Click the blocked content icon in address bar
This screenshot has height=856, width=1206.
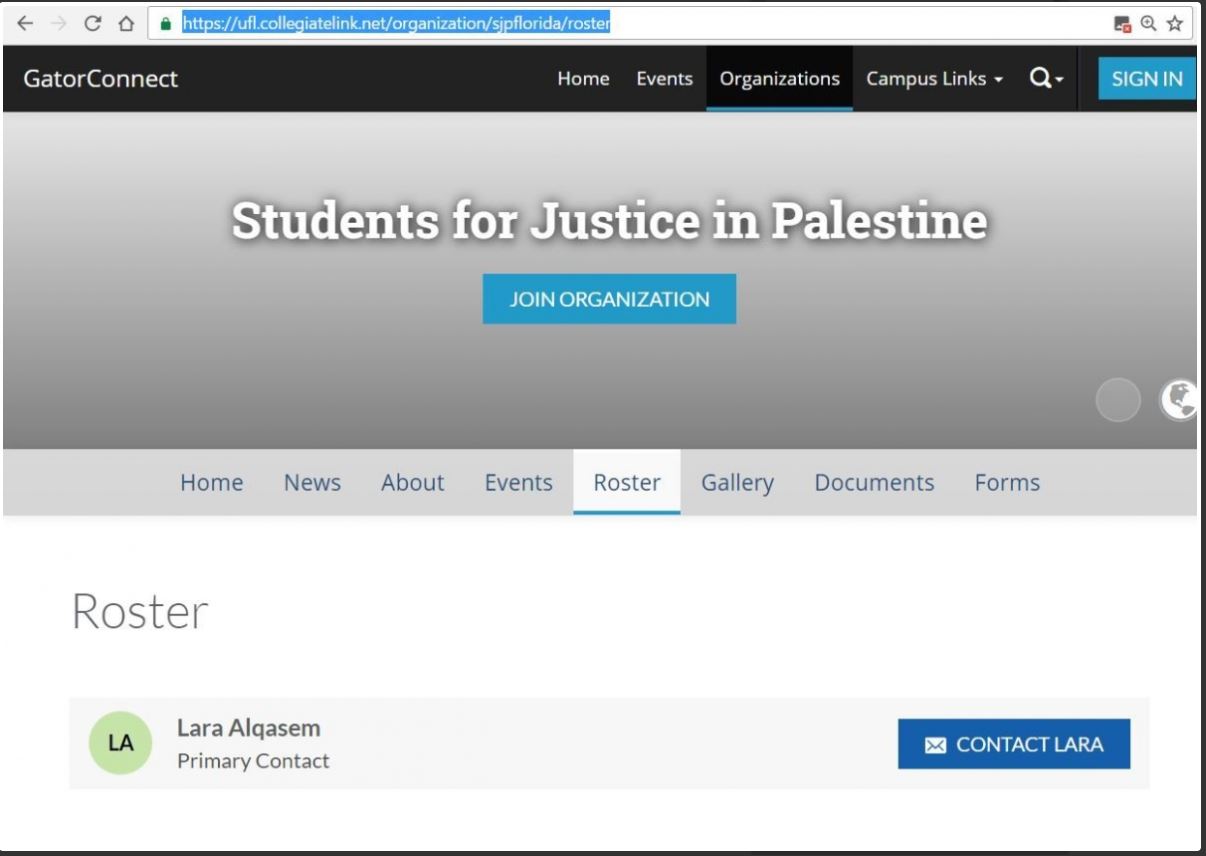[1123, 23]
